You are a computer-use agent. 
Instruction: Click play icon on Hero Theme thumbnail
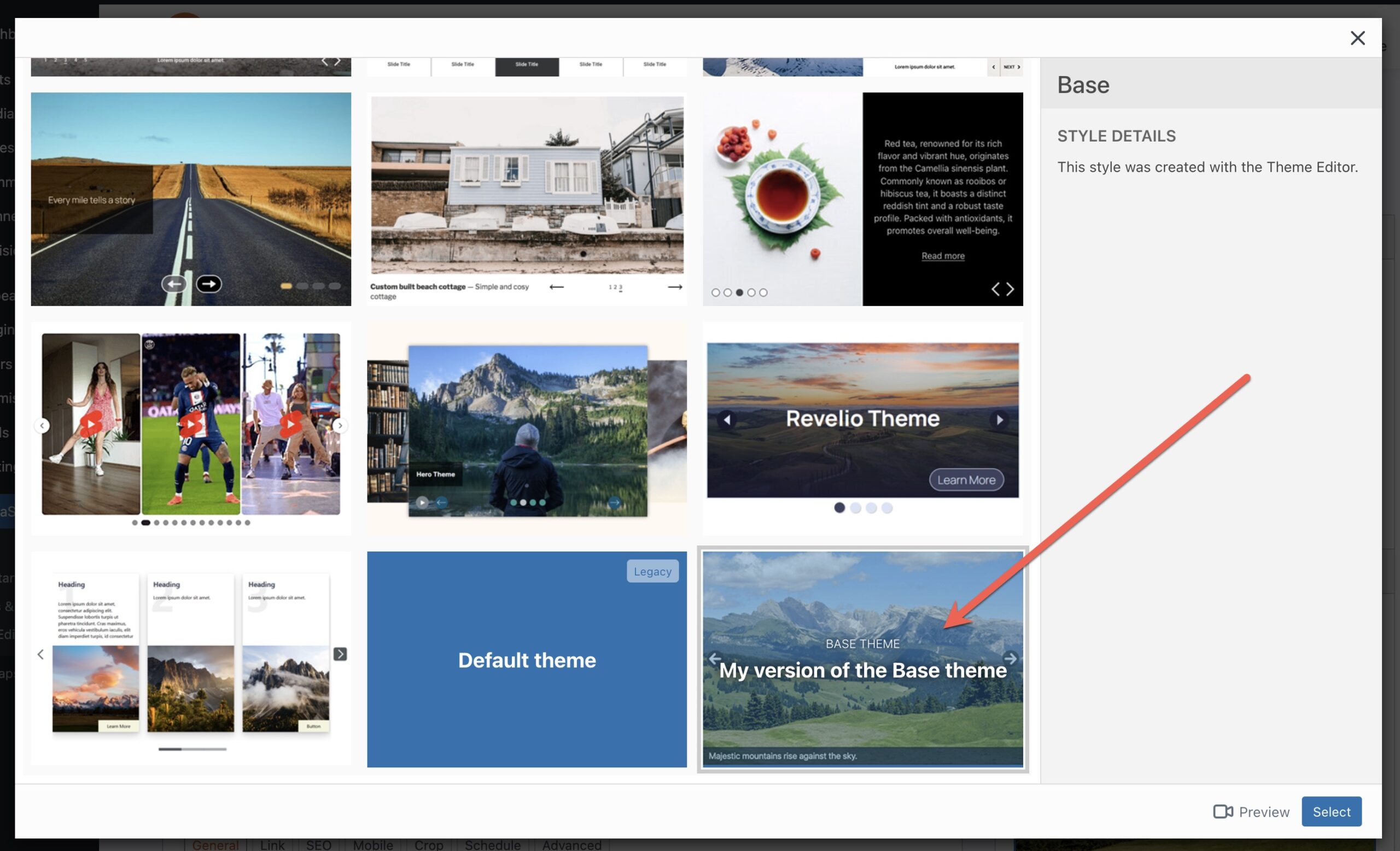point(422,502)
